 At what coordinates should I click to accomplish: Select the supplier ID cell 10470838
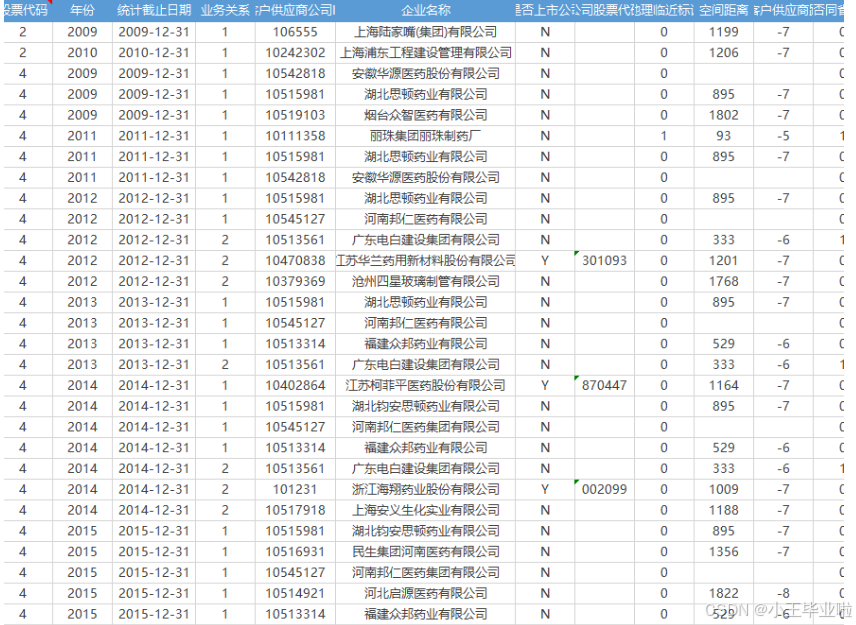coord(295,261)
